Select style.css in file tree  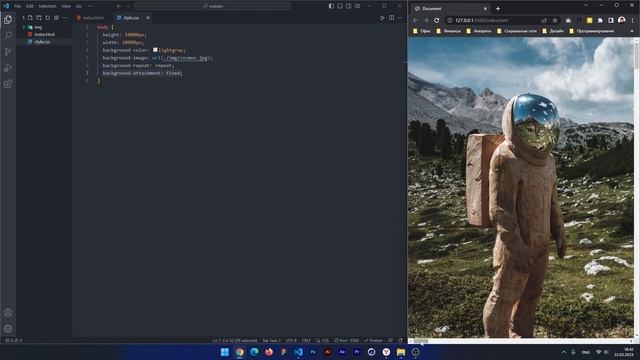click(42, 42)
